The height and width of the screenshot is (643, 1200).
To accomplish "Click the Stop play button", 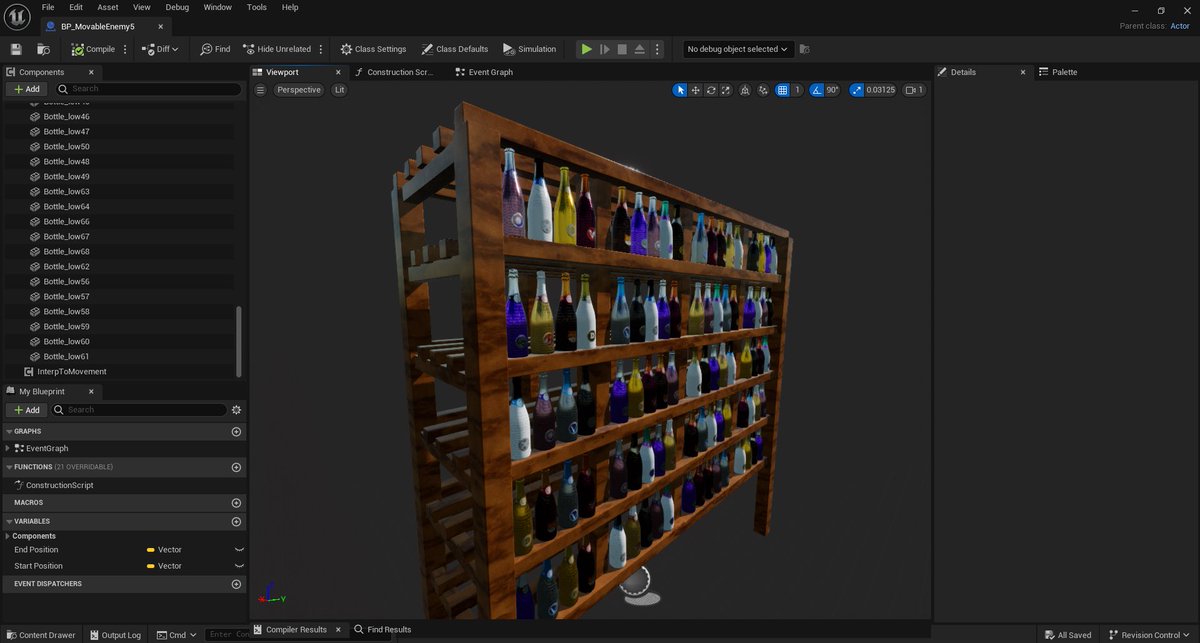I will tap(622, 49).
